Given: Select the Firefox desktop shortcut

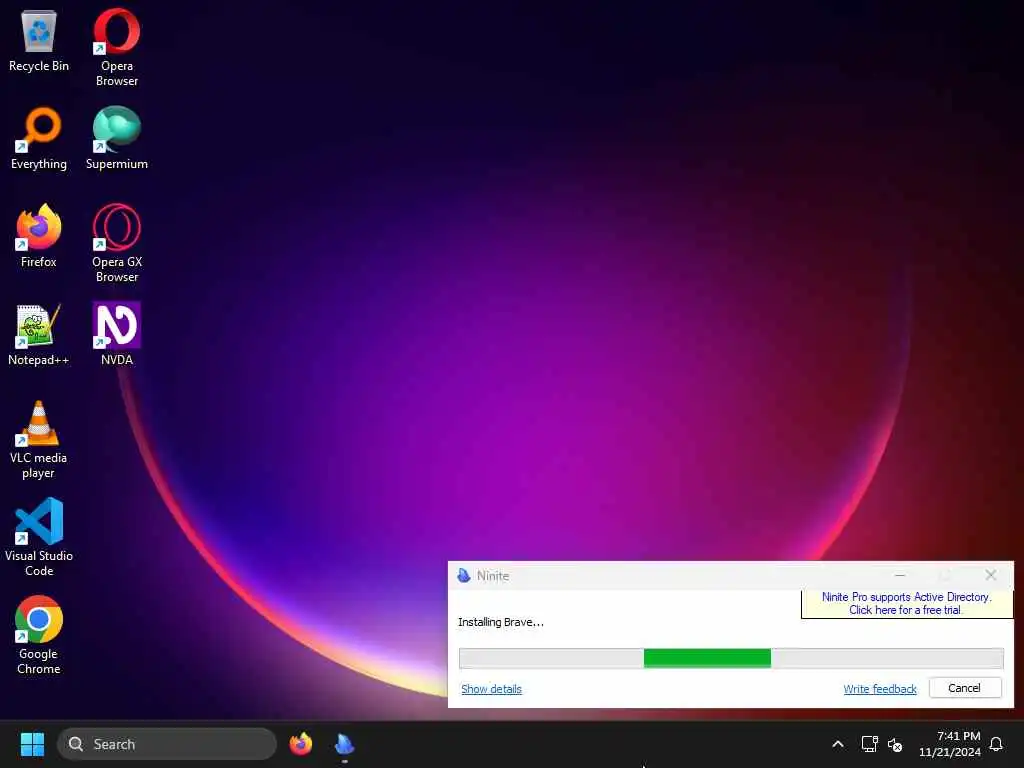Looking at the screenshot, I should 39,236.
